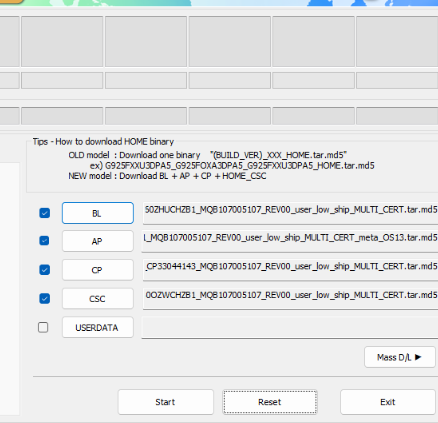Click the white log panel at left edge
This screenshot has width=438, height=423.
pyautogui.click(x=10, y=289)
